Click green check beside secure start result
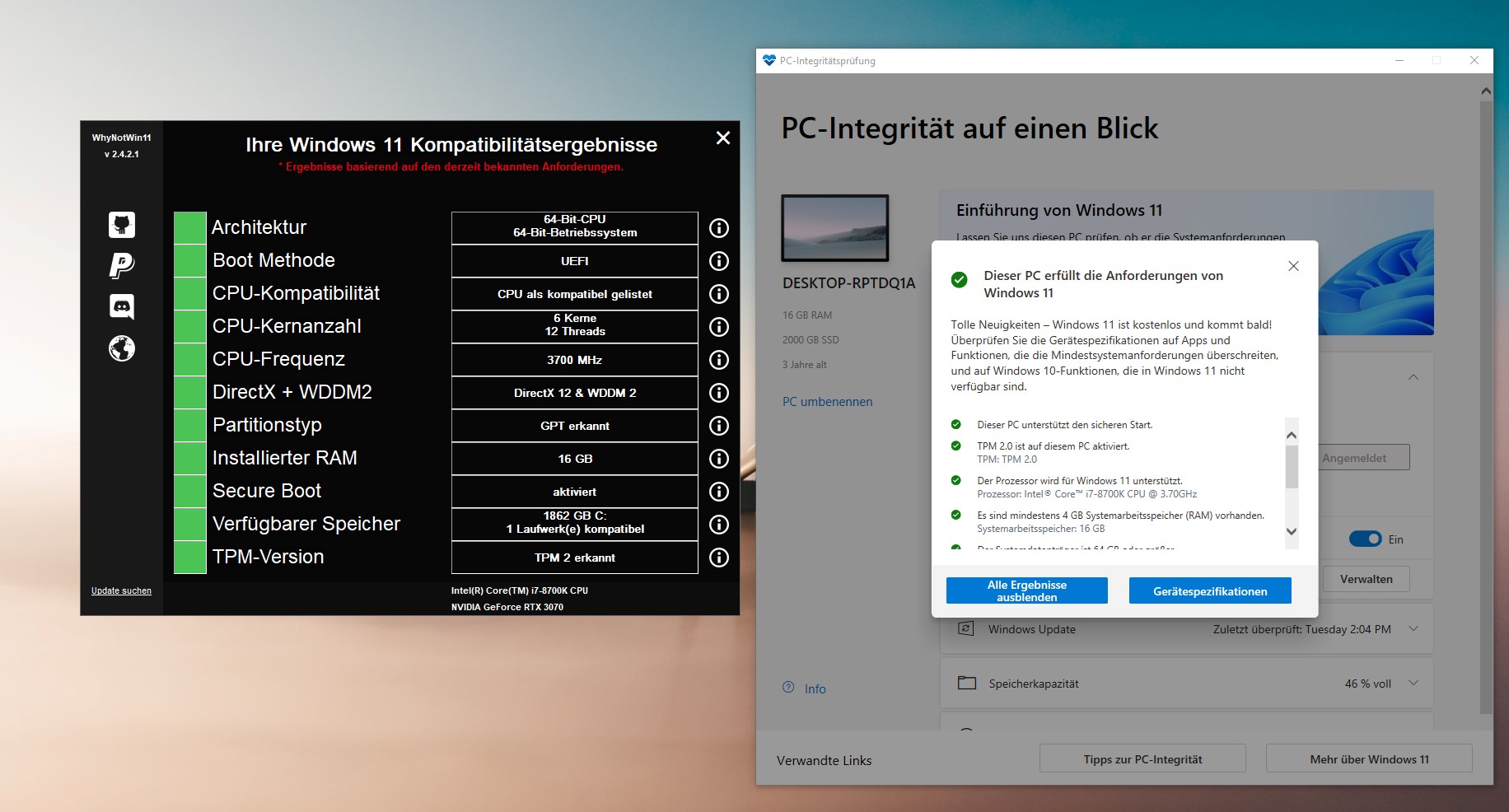1509x812 pixels. click(x=955, y=424)
